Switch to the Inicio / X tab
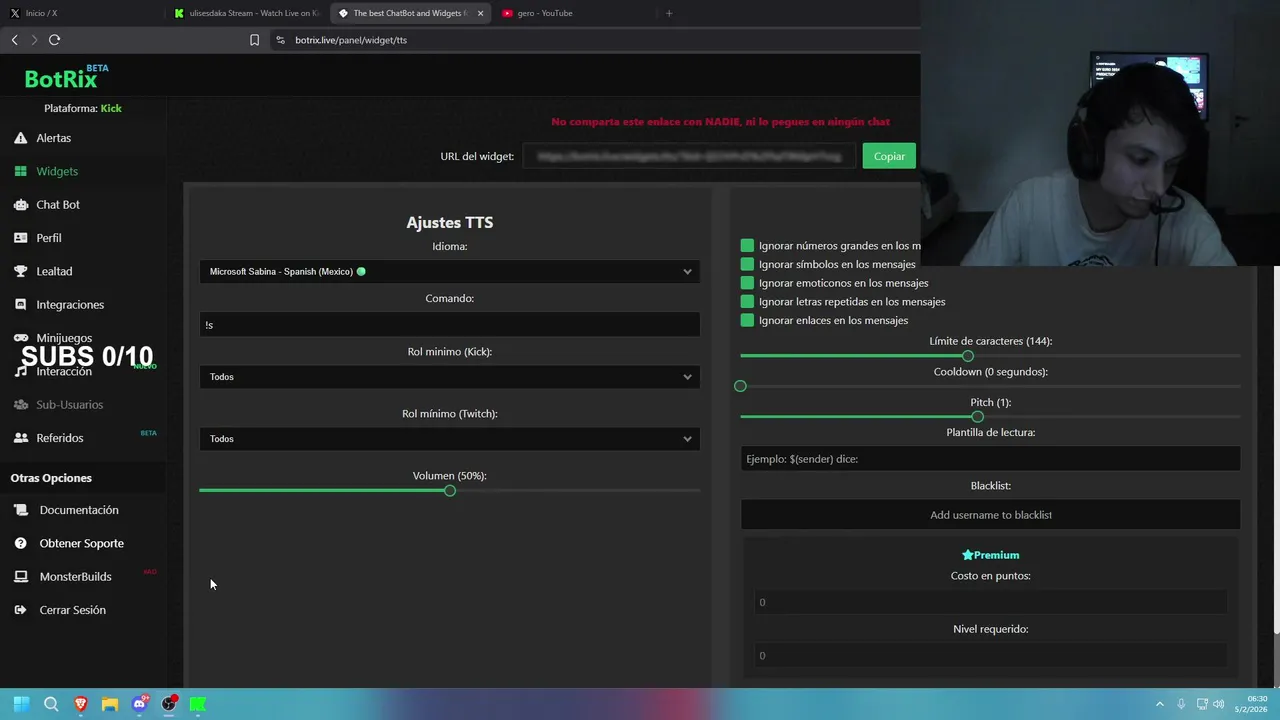Viewport: 1280px width, 720px height. click(80, 13)
